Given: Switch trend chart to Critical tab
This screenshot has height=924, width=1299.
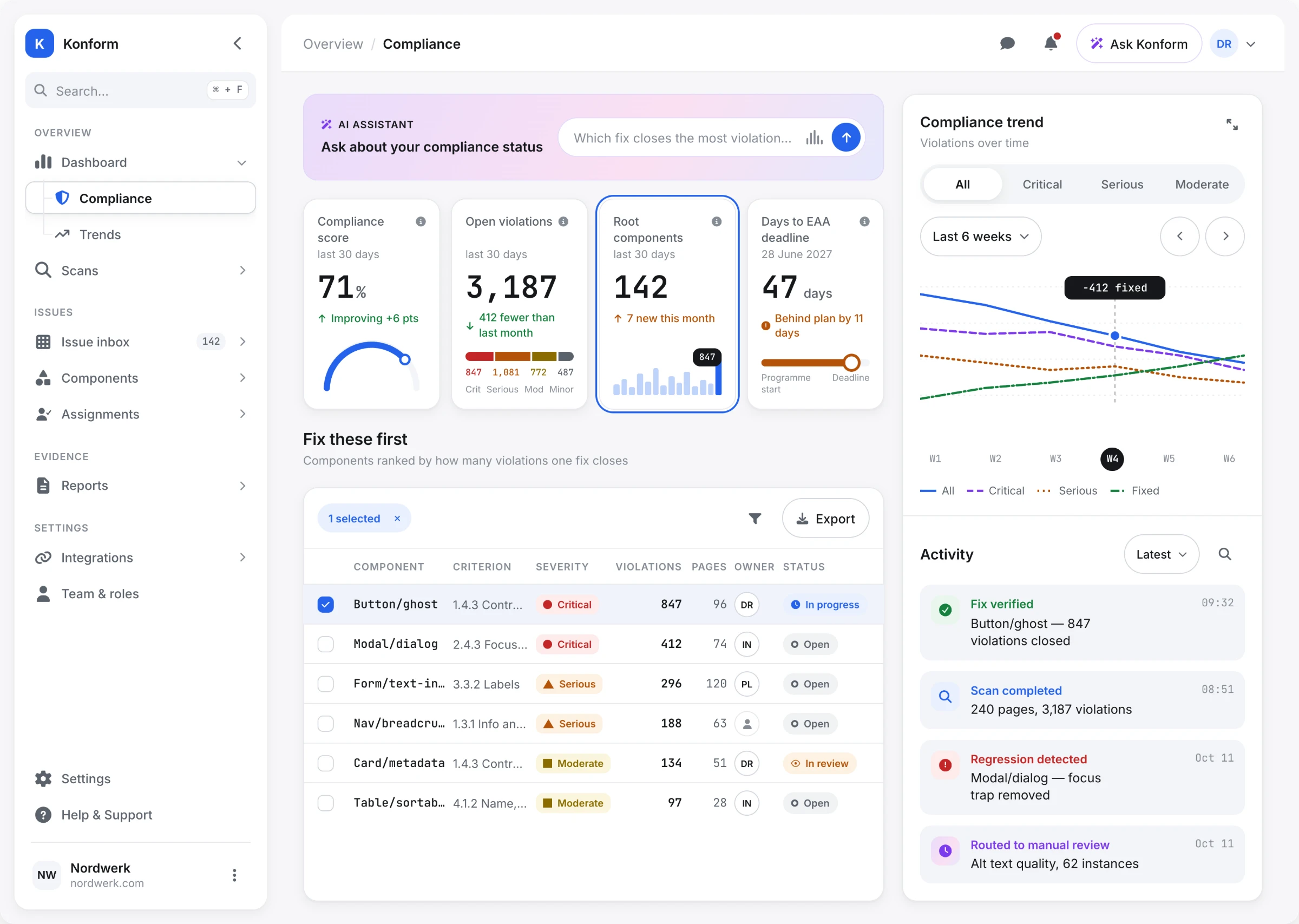Looking at the screenshot, I should 1042,185.
